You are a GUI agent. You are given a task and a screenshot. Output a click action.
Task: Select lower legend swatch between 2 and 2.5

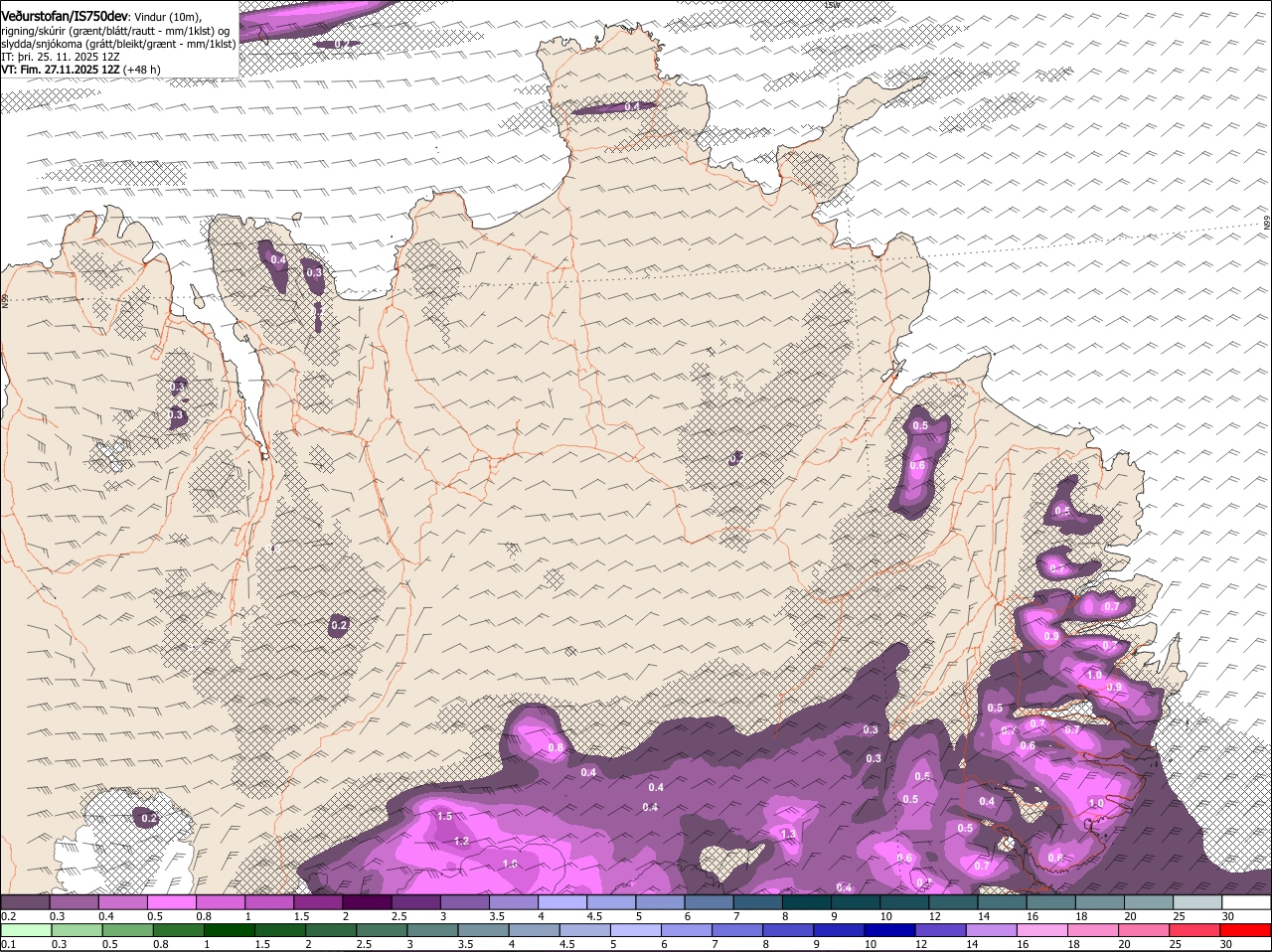click(x=330, y=930)
